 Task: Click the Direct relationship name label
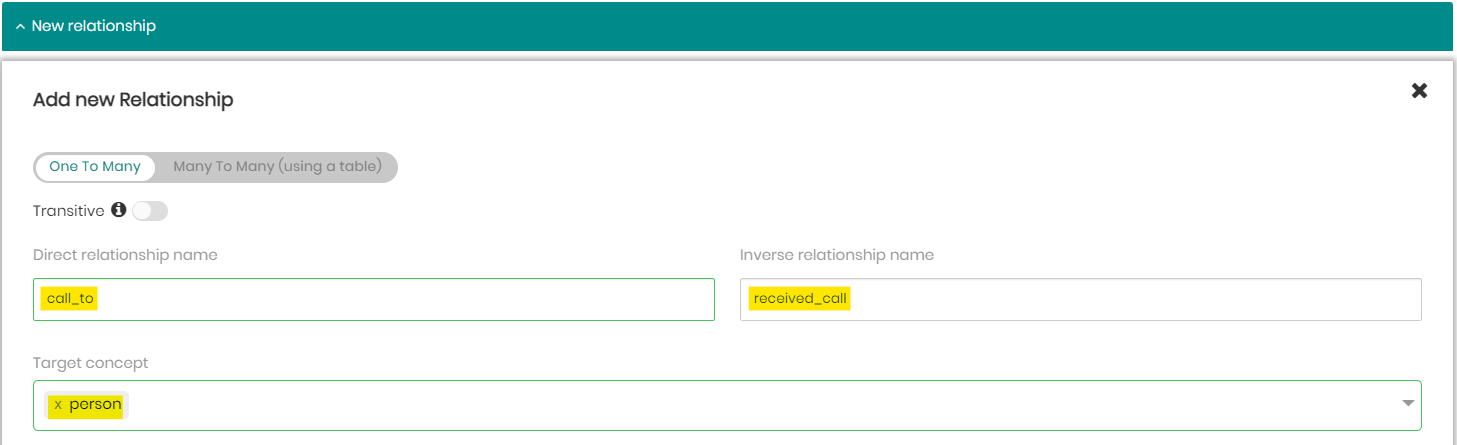[125, 255]
